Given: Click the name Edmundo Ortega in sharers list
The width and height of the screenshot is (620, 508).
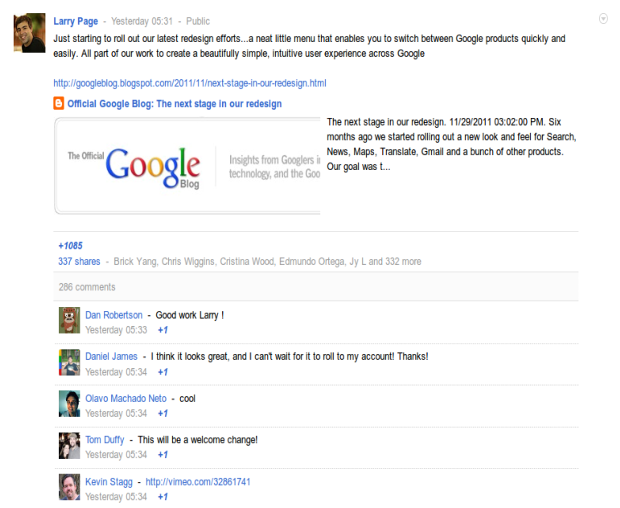Looking at the screenshot, I should [x=312, y=262].
